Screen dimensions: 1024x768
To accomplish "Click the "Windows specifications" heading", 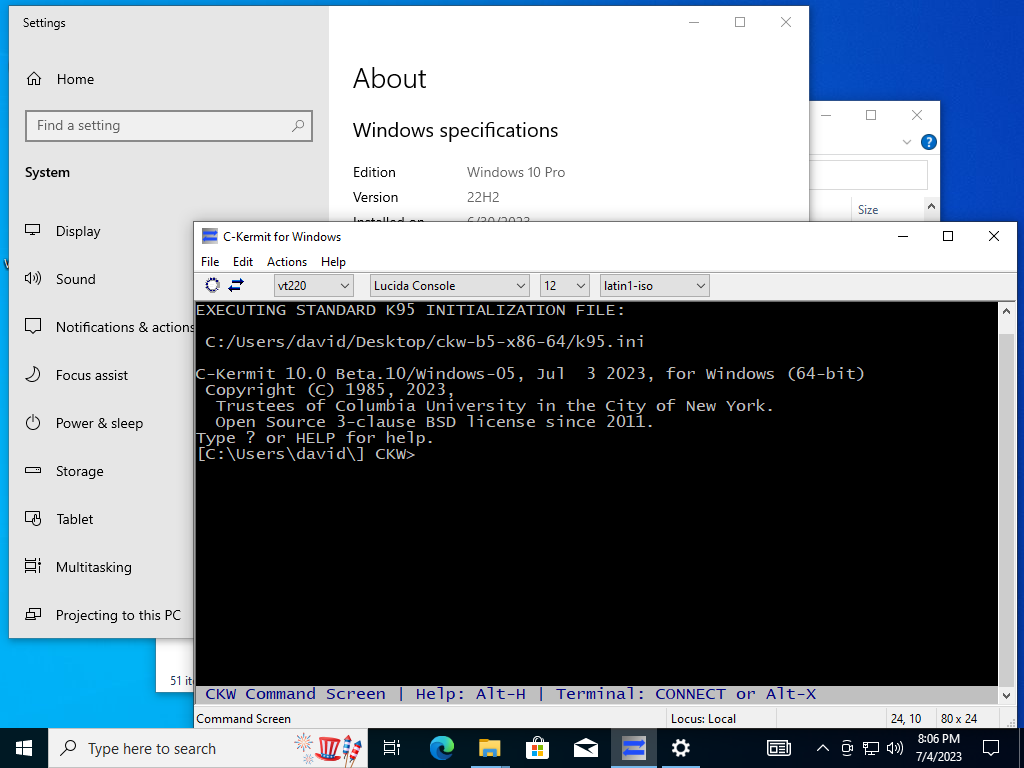I will pyautogui.click(x=455, y=130).
